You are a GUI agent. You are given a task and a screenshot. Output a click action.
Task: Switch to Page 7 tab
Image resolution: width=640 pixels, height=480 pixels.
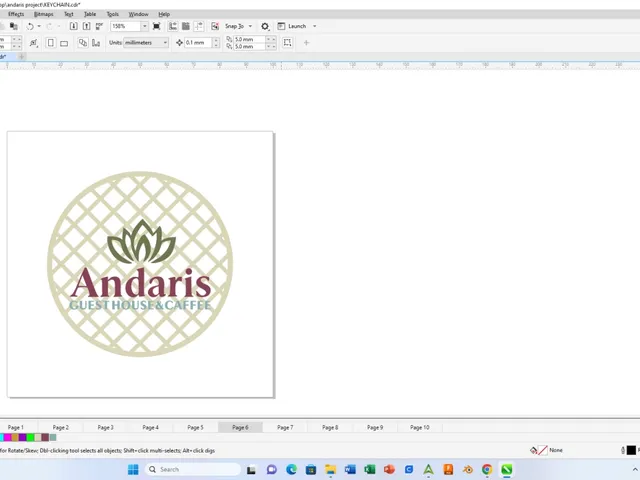[285, 427]
